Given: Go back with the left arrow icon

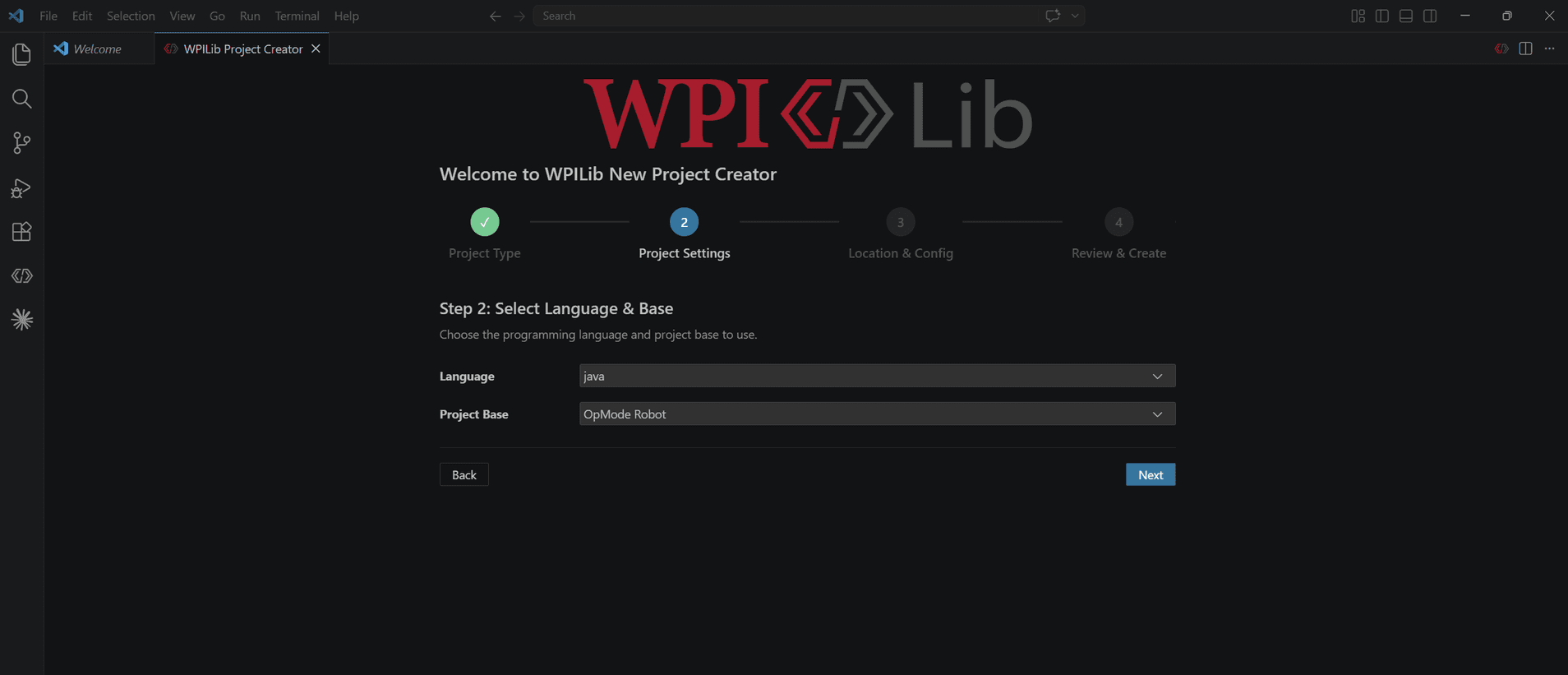Looking at the screenshot, I should [495, 16].
